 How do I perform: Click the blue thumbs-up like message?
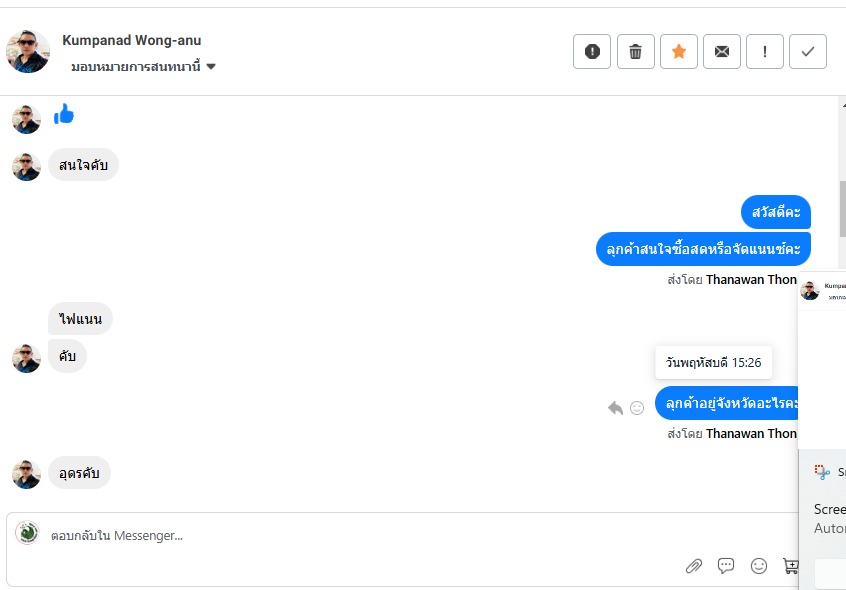[64, 115]
